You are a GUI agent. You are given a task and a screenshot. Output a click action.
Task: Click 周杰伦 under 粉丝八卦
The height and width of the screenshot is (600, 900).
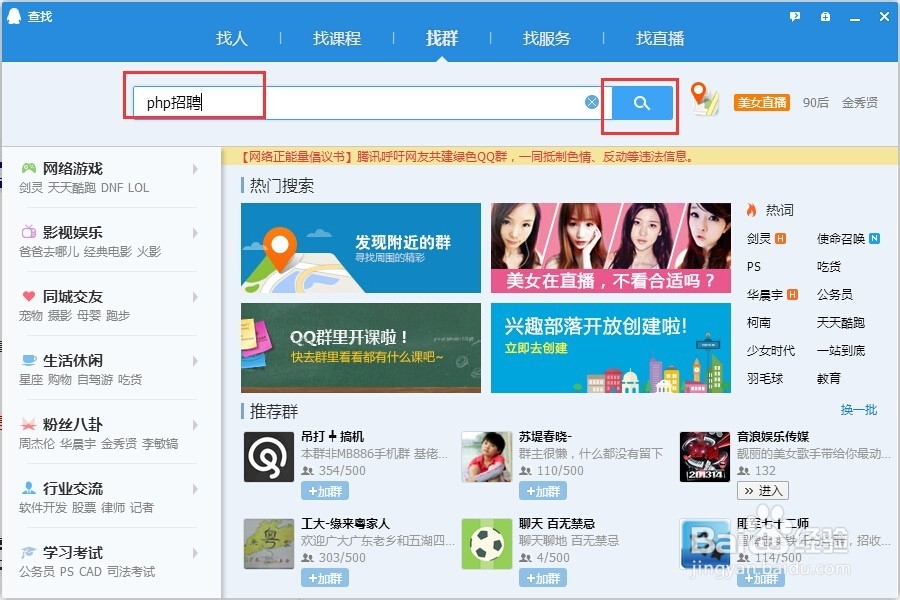[x=37, y=443]
